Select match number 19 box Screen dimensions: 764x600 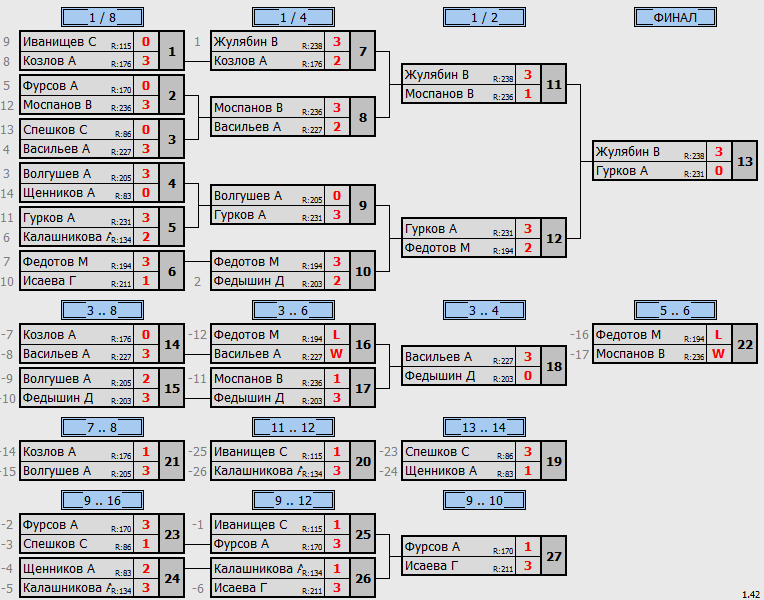554,462
